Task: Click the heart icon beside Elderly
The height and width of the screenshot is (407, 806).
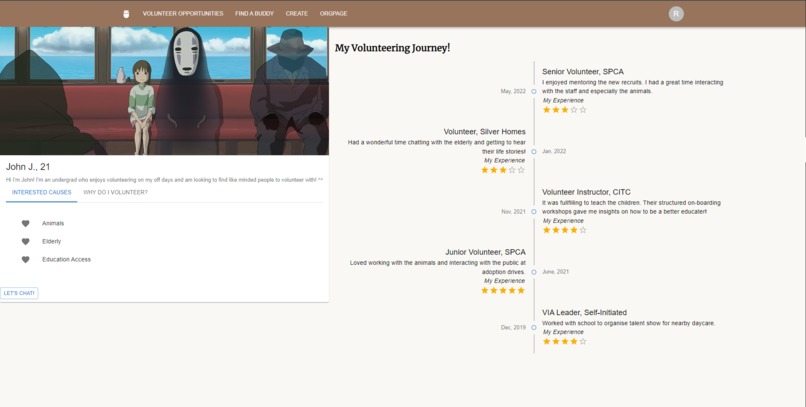Action: (25, 241)
